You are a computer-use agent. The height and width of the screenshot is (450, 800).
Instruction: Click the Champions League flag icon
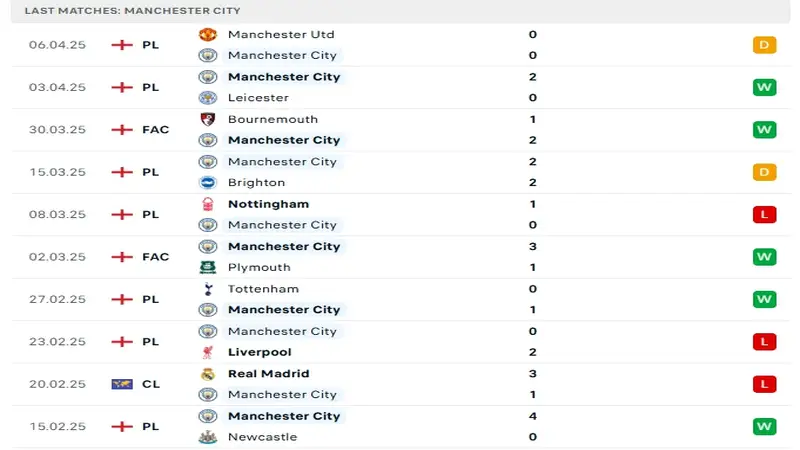tap(122, 384)
